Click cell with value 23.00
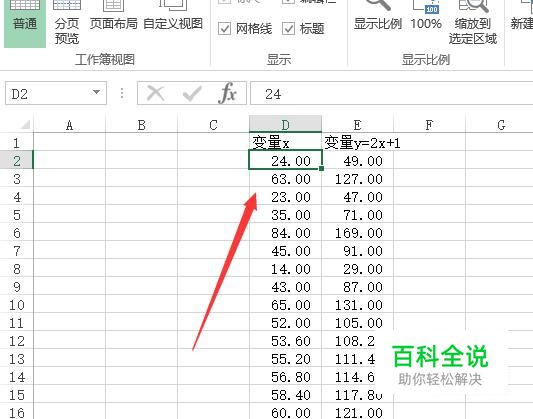This screenshot has height=419, width=533. (x=286, y=196)
